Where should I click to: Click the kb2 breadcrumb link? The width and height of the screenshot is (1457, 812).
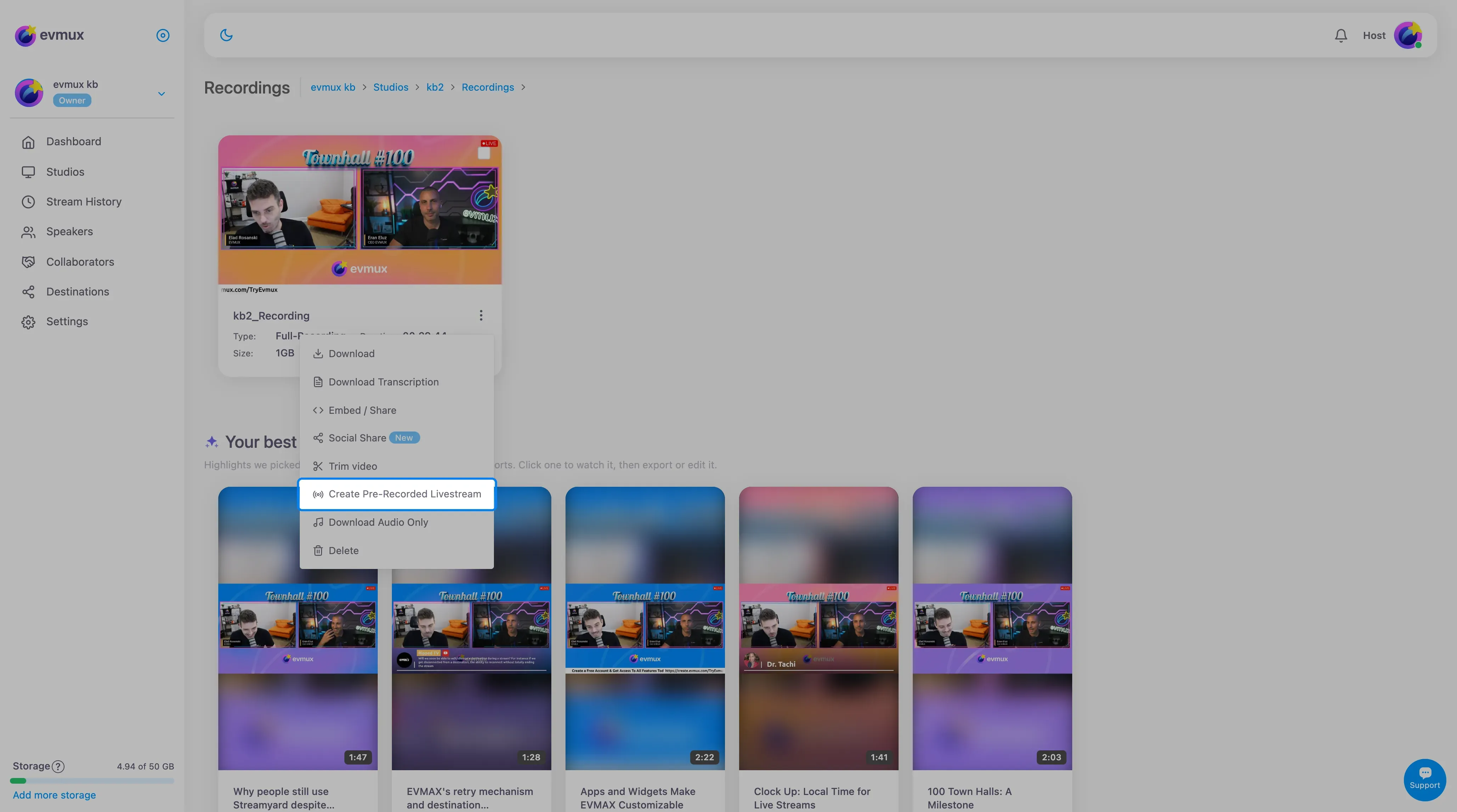pos(434,87)
